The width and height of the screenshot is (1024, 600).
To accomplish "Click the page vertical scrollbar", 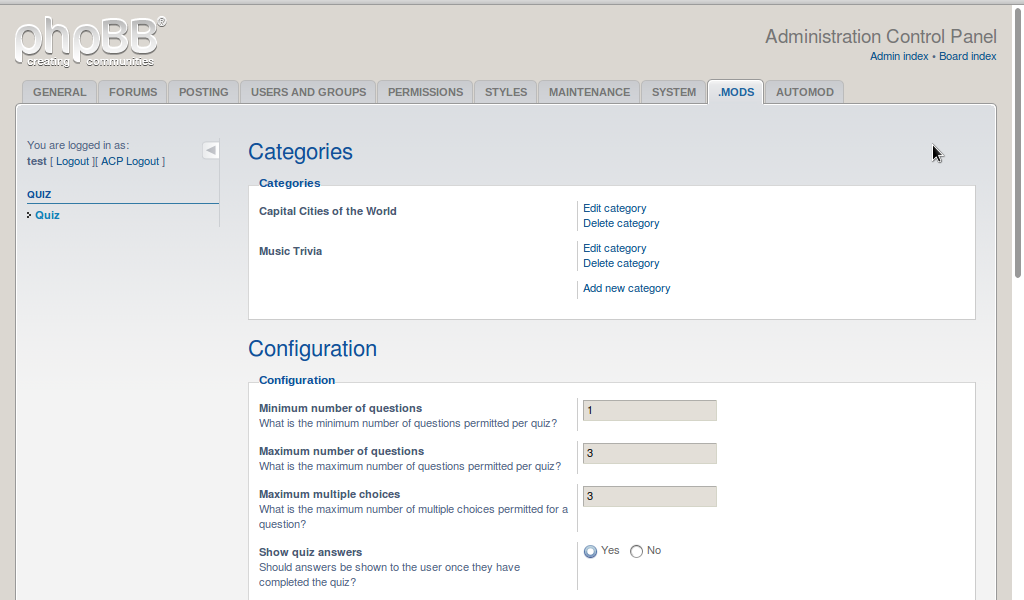I will point(1018,150).
